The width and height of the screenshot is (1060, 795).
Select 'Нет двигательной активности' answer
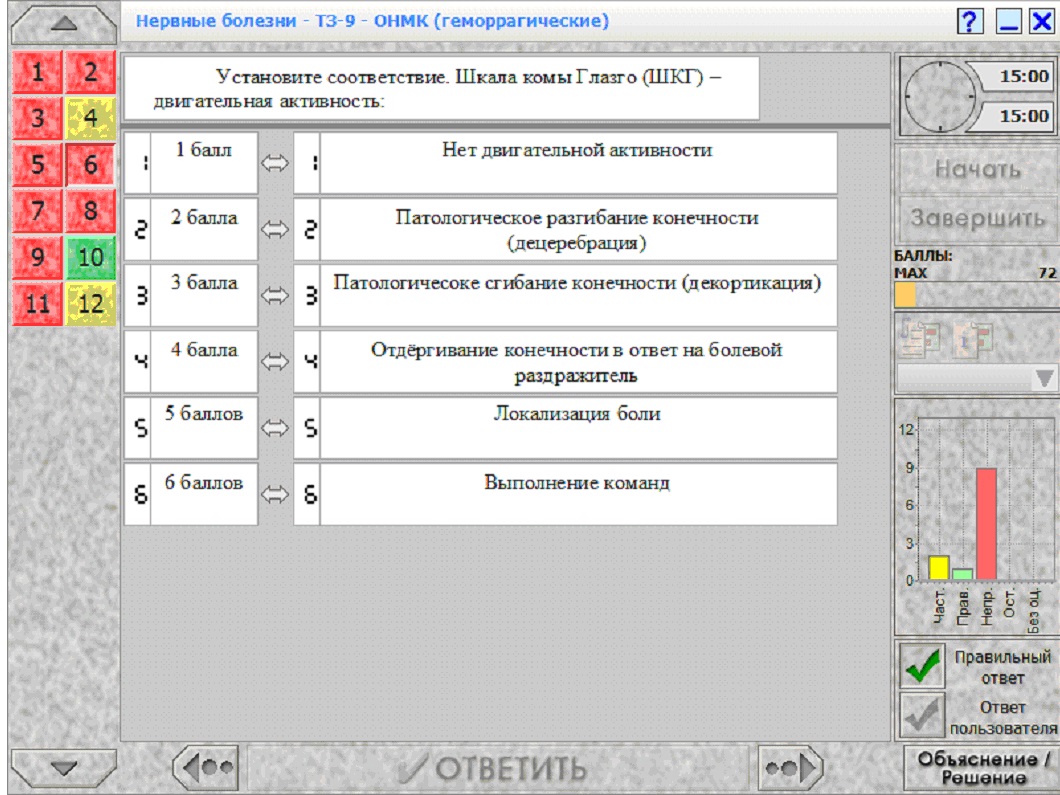[565, 163]
